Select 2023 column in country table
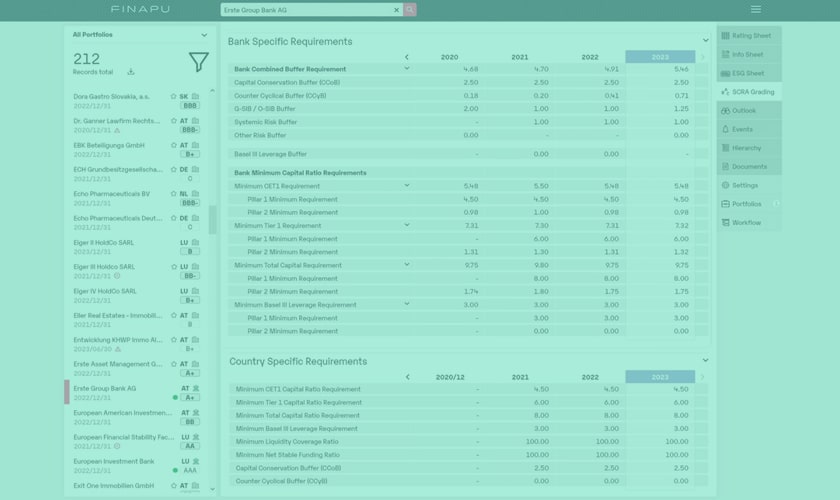The image size is (840, 500). click(x=660, y=377)
